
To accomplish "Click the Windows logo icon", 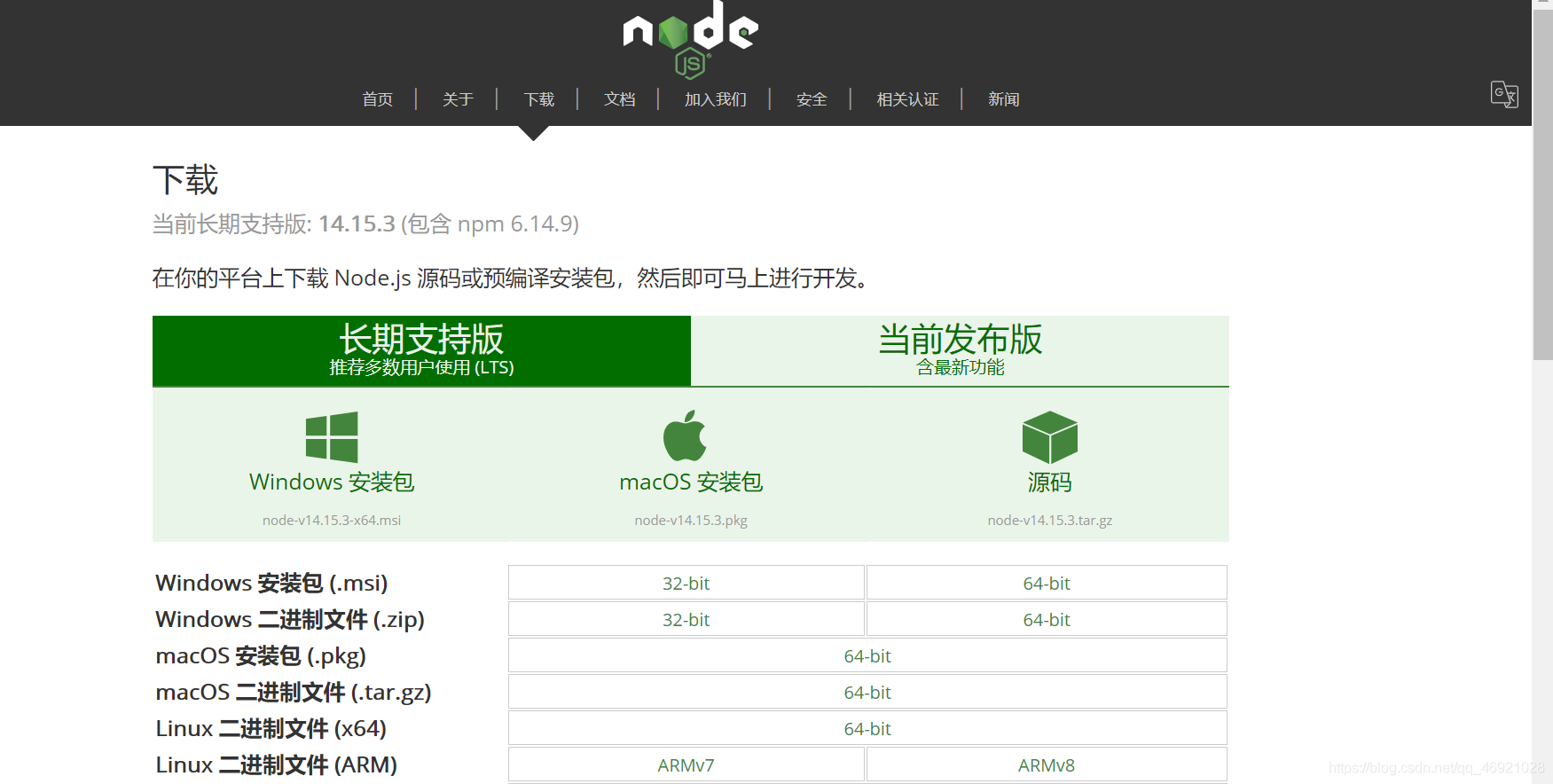I will [332, 436].
